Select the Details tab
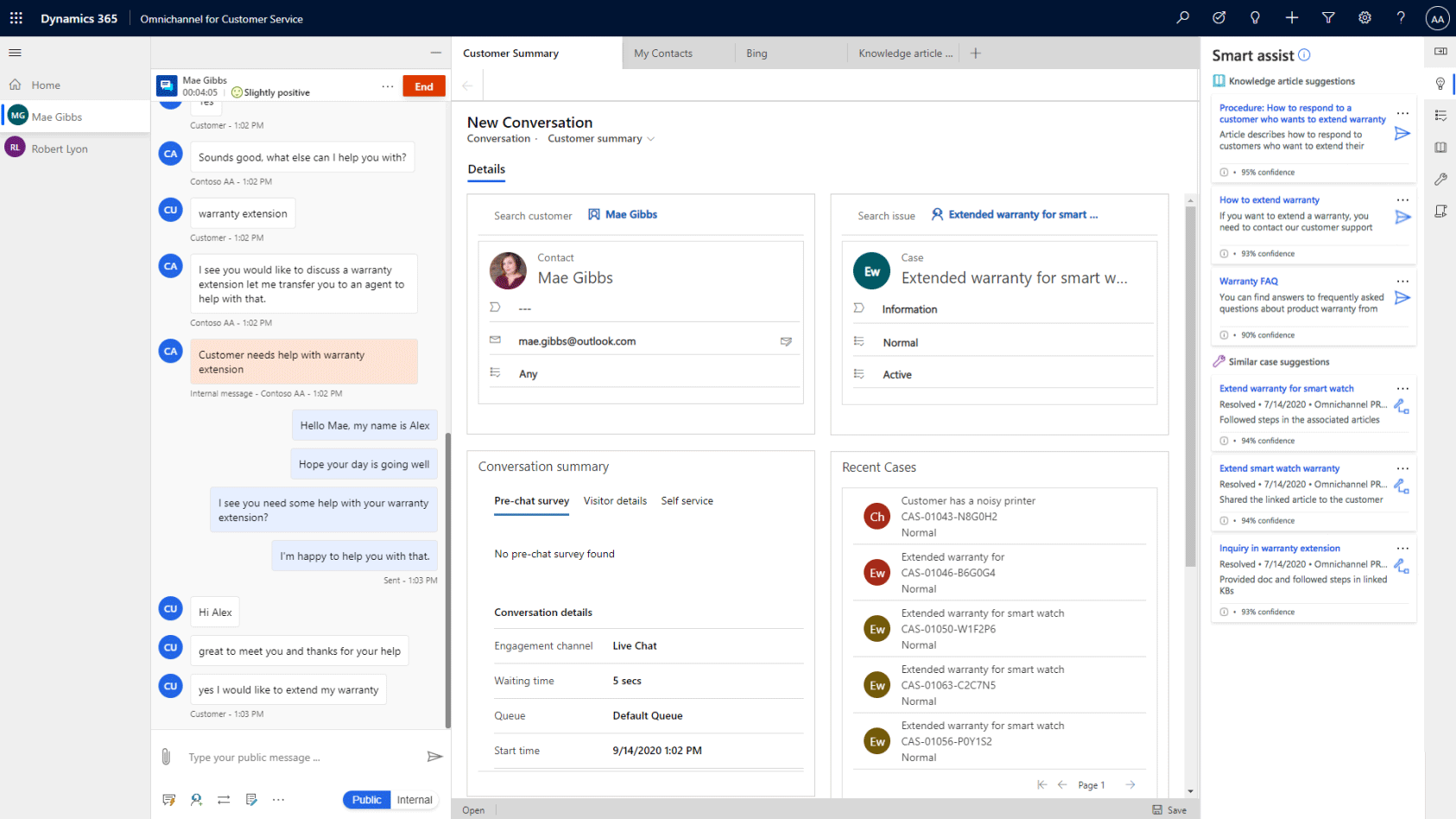 486,169
